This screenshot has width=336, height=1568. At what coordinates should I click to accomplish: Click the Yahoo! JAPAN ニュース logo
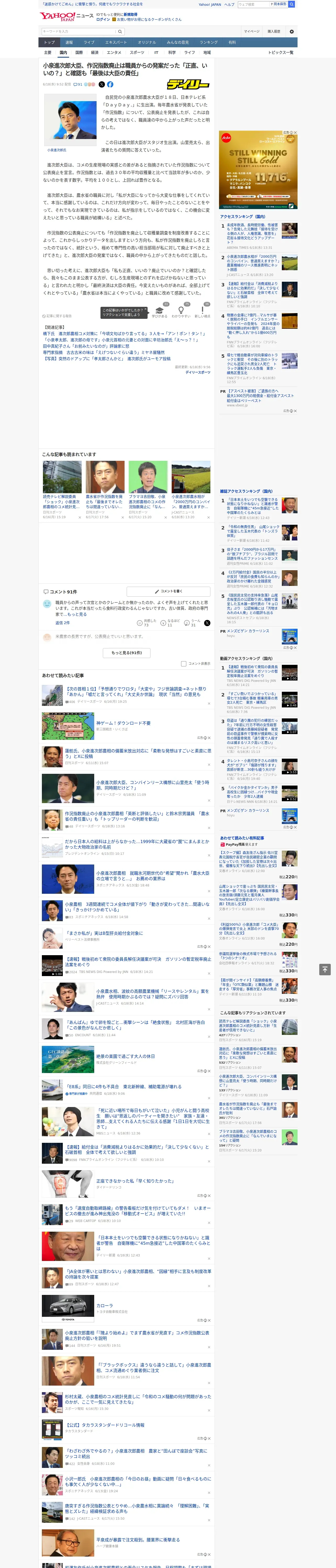pos(66,16)
